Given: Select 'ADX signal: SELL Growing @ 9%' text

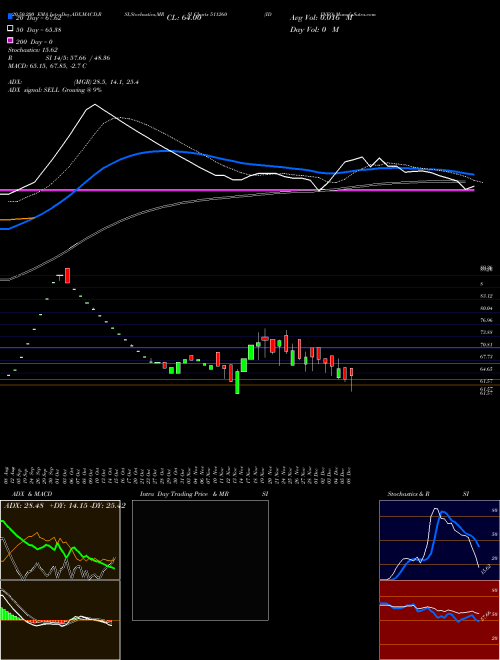Looking at the screenshot, I should 55,90.
